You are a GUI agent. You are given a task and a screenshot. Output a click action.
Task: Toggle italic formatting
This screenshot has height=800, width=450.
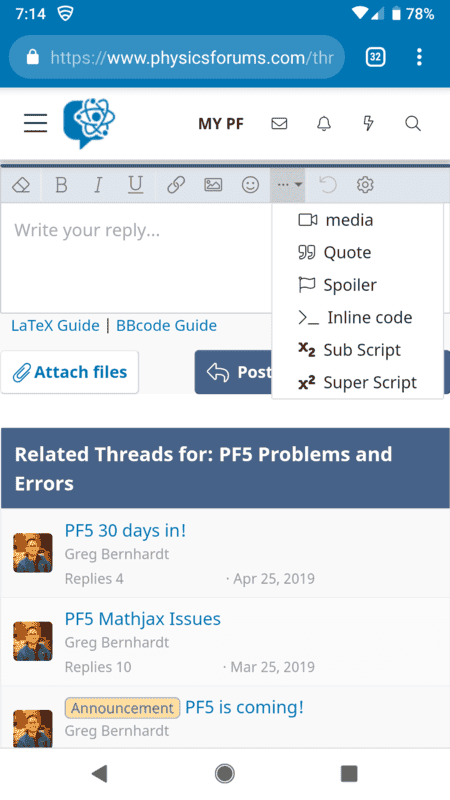pyautogui.click(x=98, y=185)
